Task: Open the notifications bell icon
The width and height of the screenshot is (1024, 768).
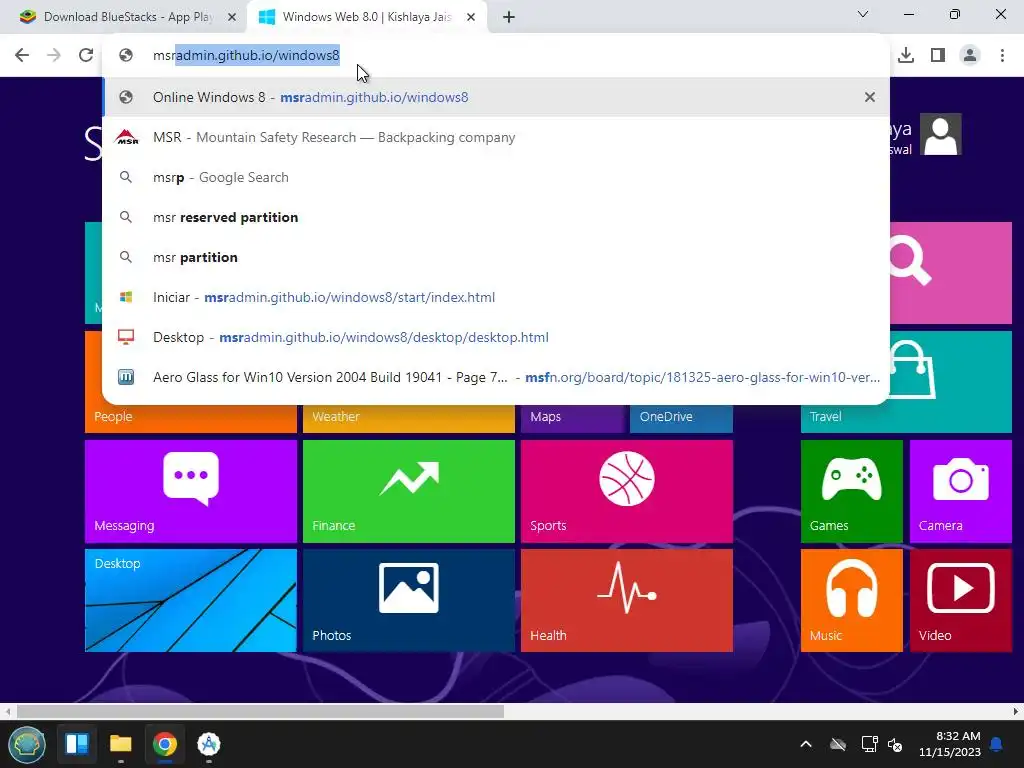Action: pos(996,744)
